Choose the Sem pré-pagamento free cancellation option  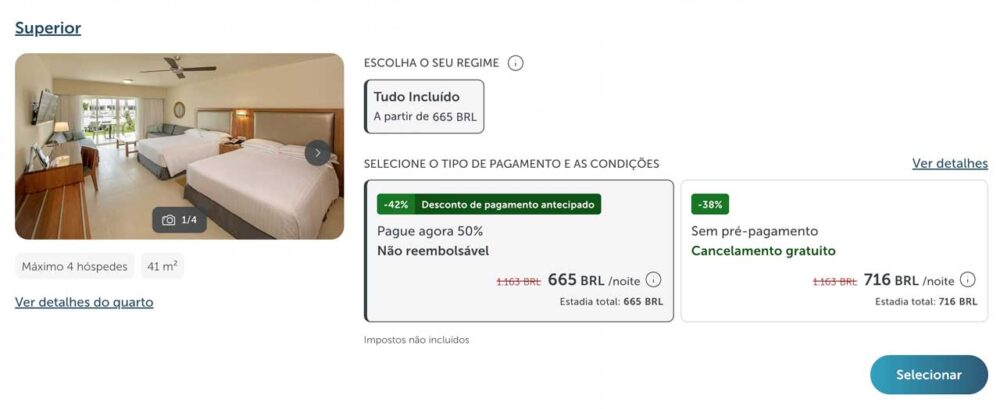point(833,251)
